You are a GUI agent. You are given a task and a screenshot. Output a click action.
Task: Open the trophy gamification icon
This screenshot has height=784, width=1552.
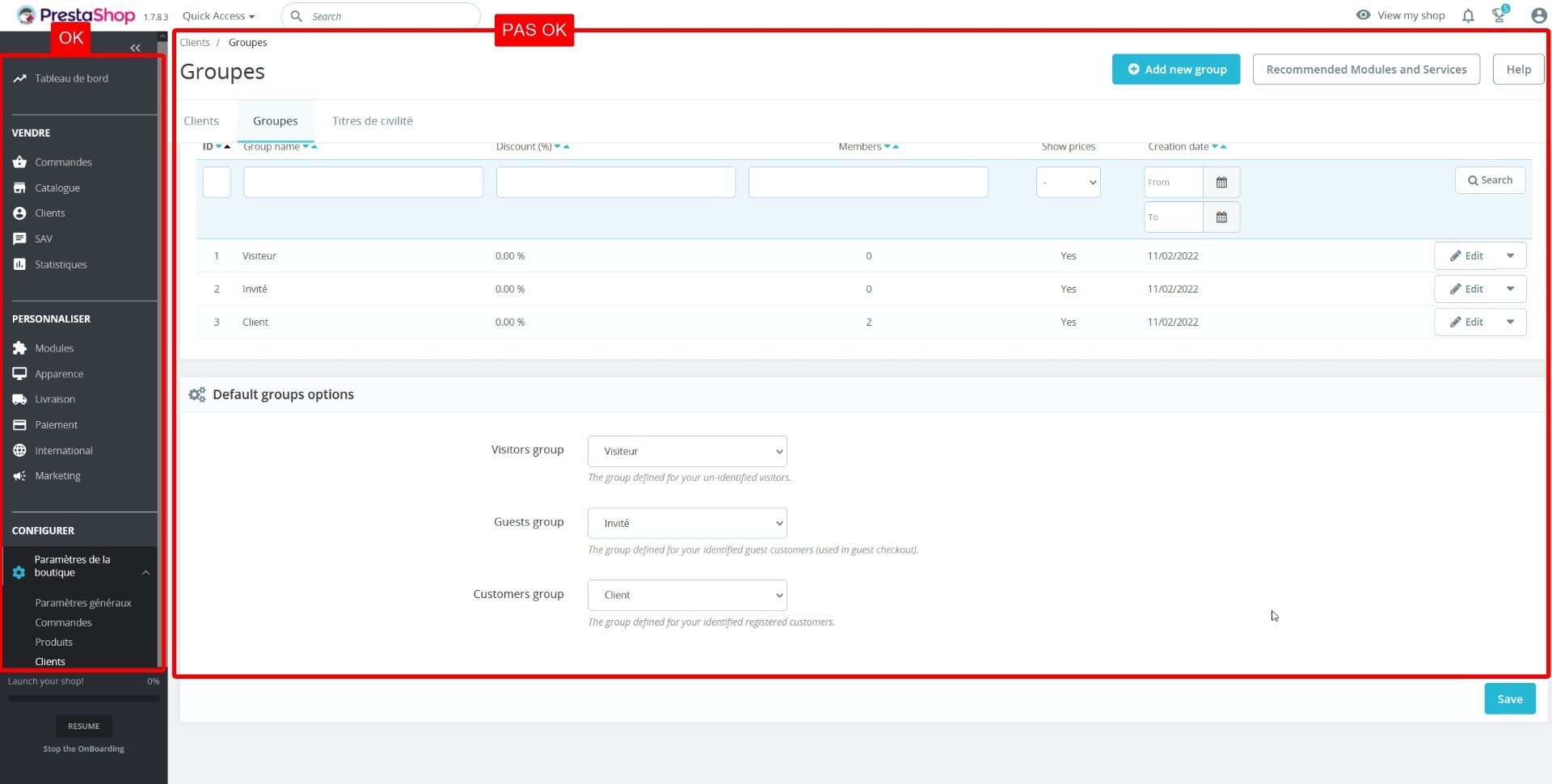coord(1499,15)
